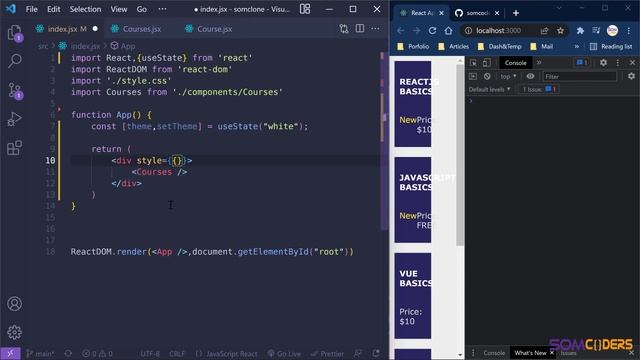Select the Console tab in DevTools

pos(516,63)
